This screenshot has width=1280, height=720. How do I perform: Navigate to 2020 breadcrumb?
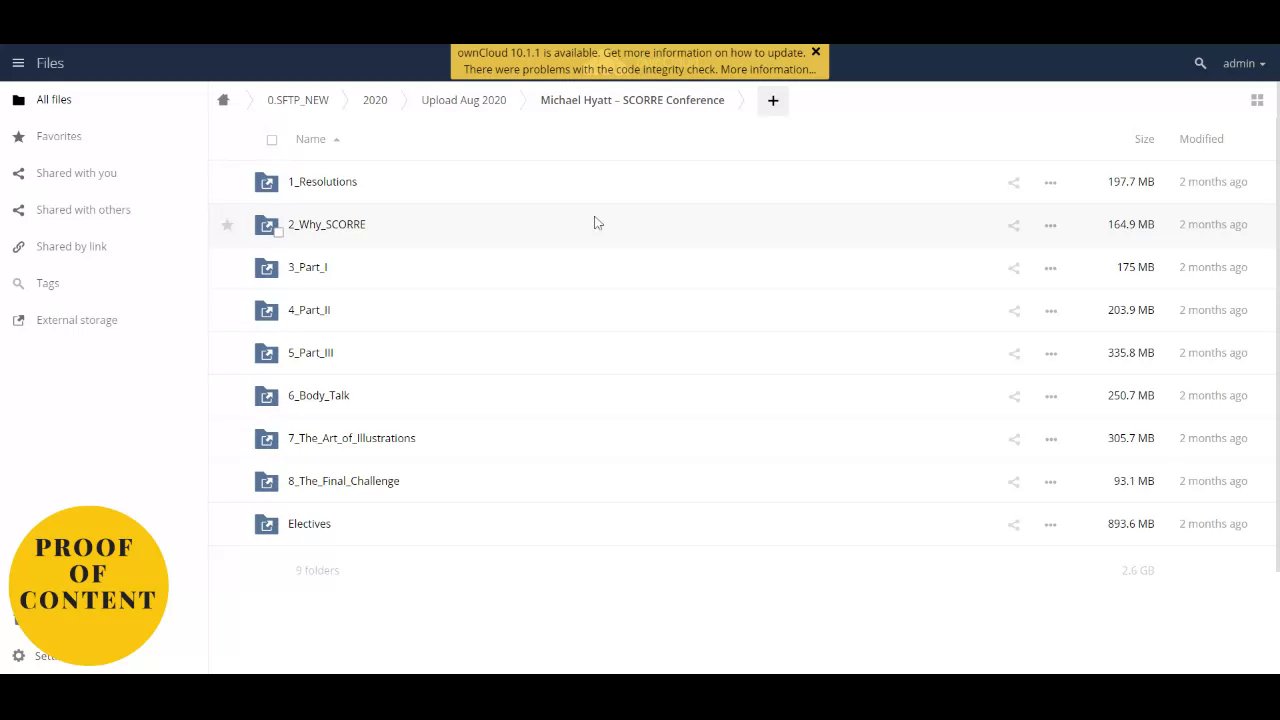click(x=375, y=100)
